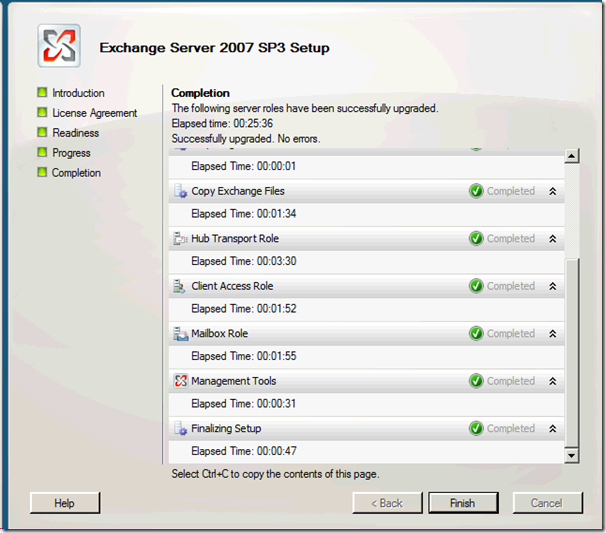Viewport: 606px width, 533px height.
Task: Select the Readiness step label
Action: pos(75,133)
